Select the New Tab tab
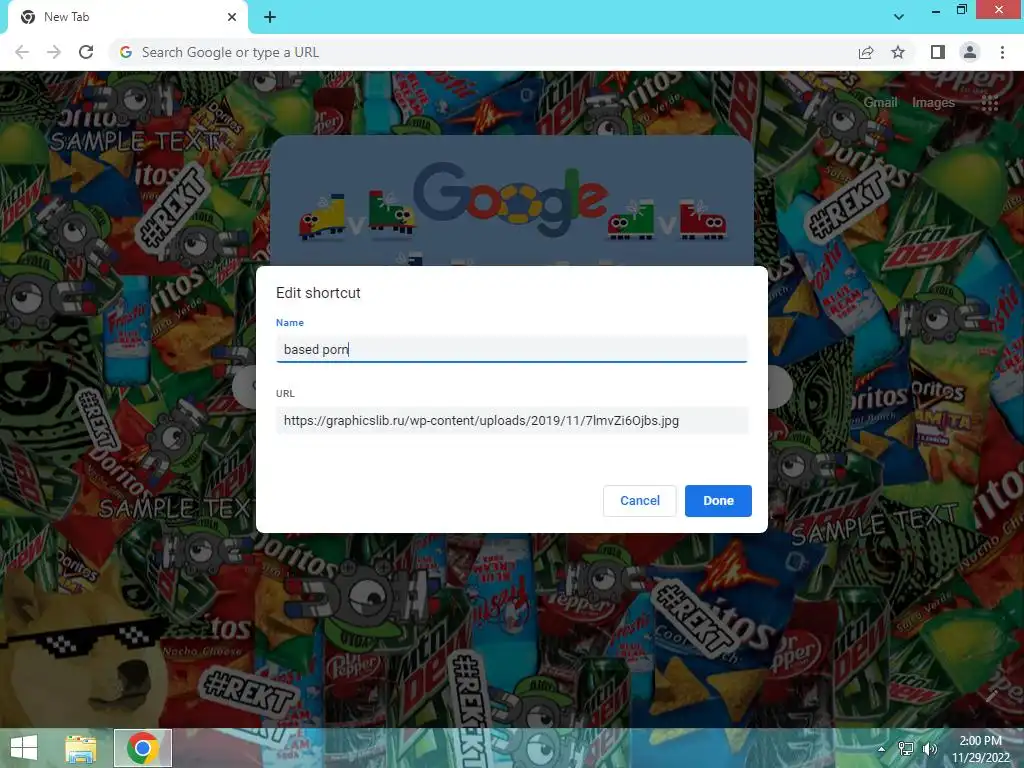1024x768 pixels. [127, 17]
